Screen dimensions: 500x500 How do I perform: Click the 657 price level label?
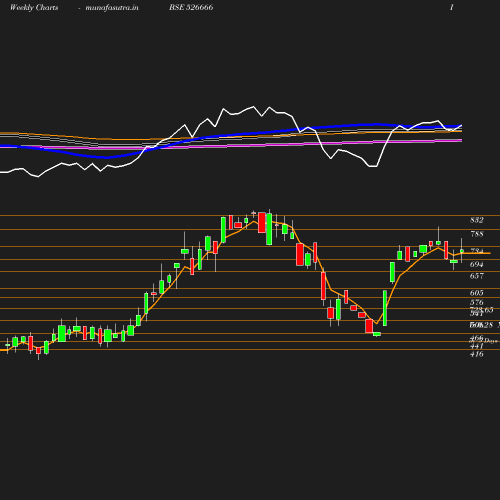tap(477, 276)
